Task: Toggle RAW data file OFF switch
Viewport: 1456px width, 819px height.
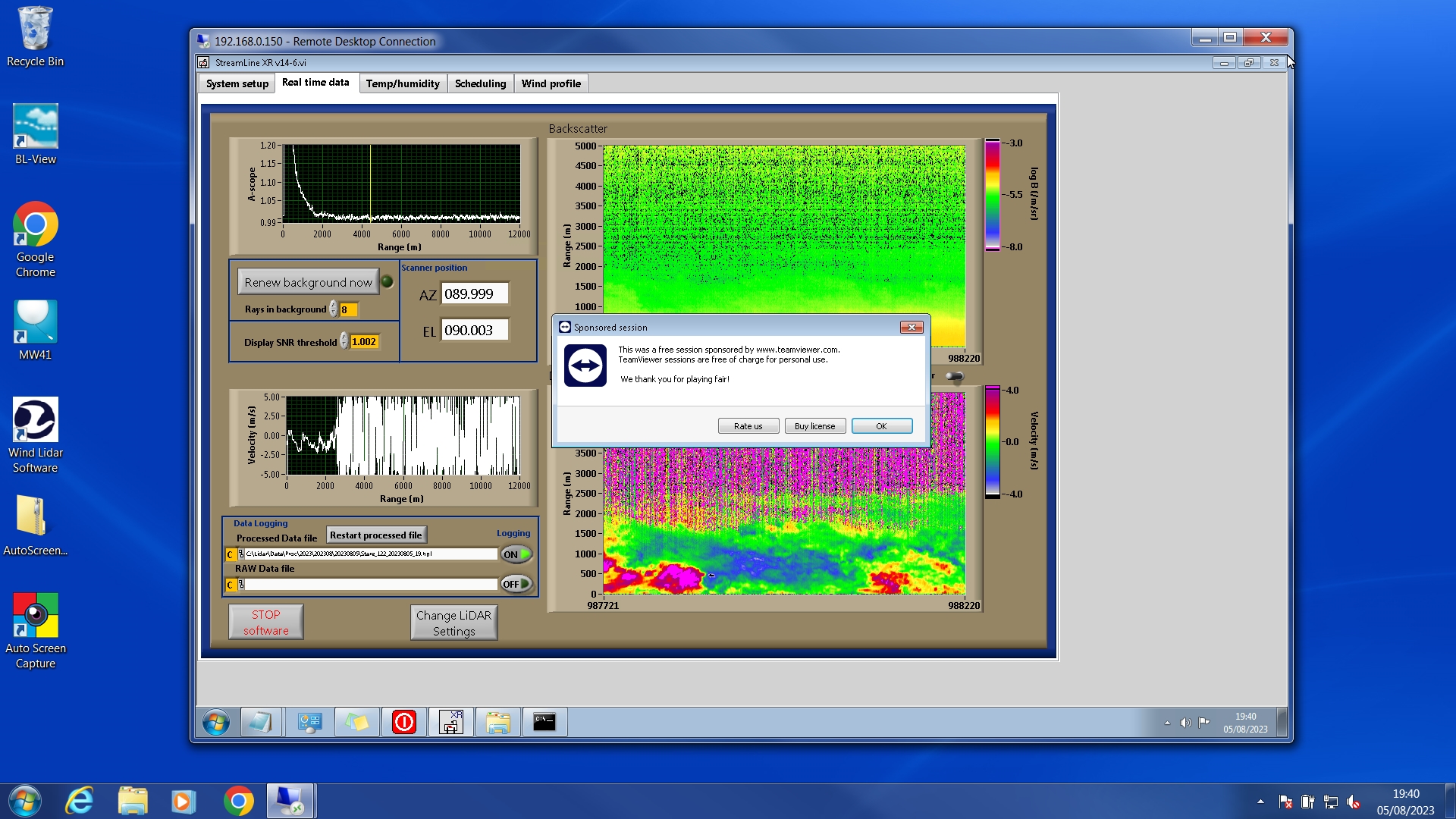Action: point(516,584)
